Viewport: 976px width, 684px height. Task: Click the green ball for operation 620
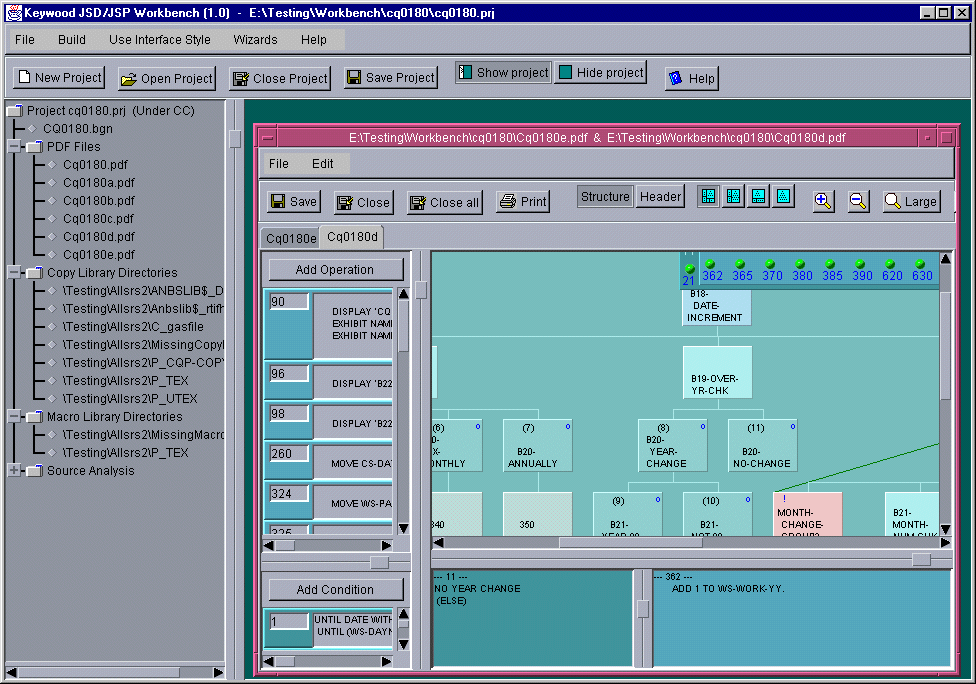pos(890,264)
